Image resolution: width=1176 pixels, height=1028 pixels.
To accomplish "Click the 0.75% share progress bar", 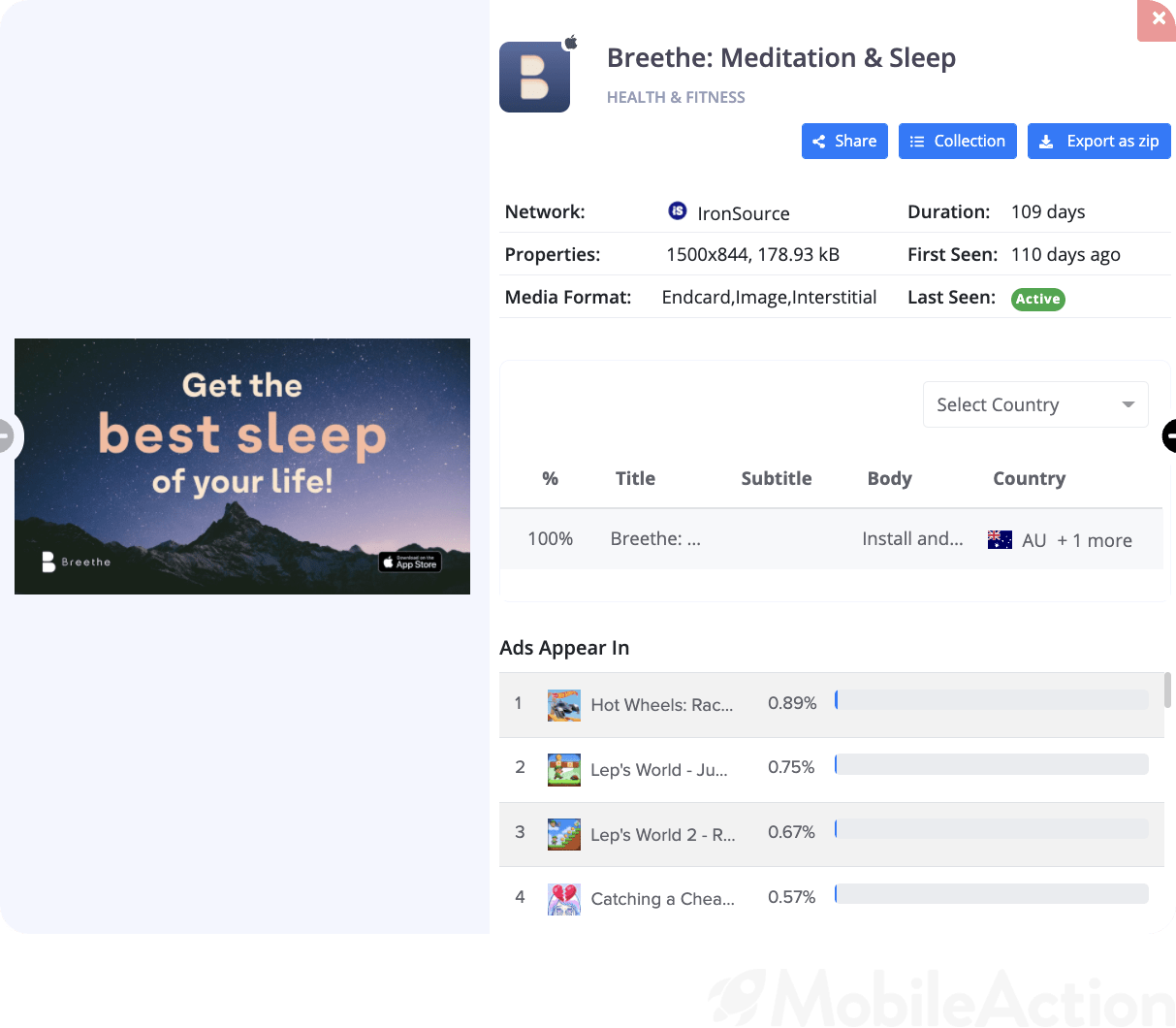I will (x=992, y=764).
